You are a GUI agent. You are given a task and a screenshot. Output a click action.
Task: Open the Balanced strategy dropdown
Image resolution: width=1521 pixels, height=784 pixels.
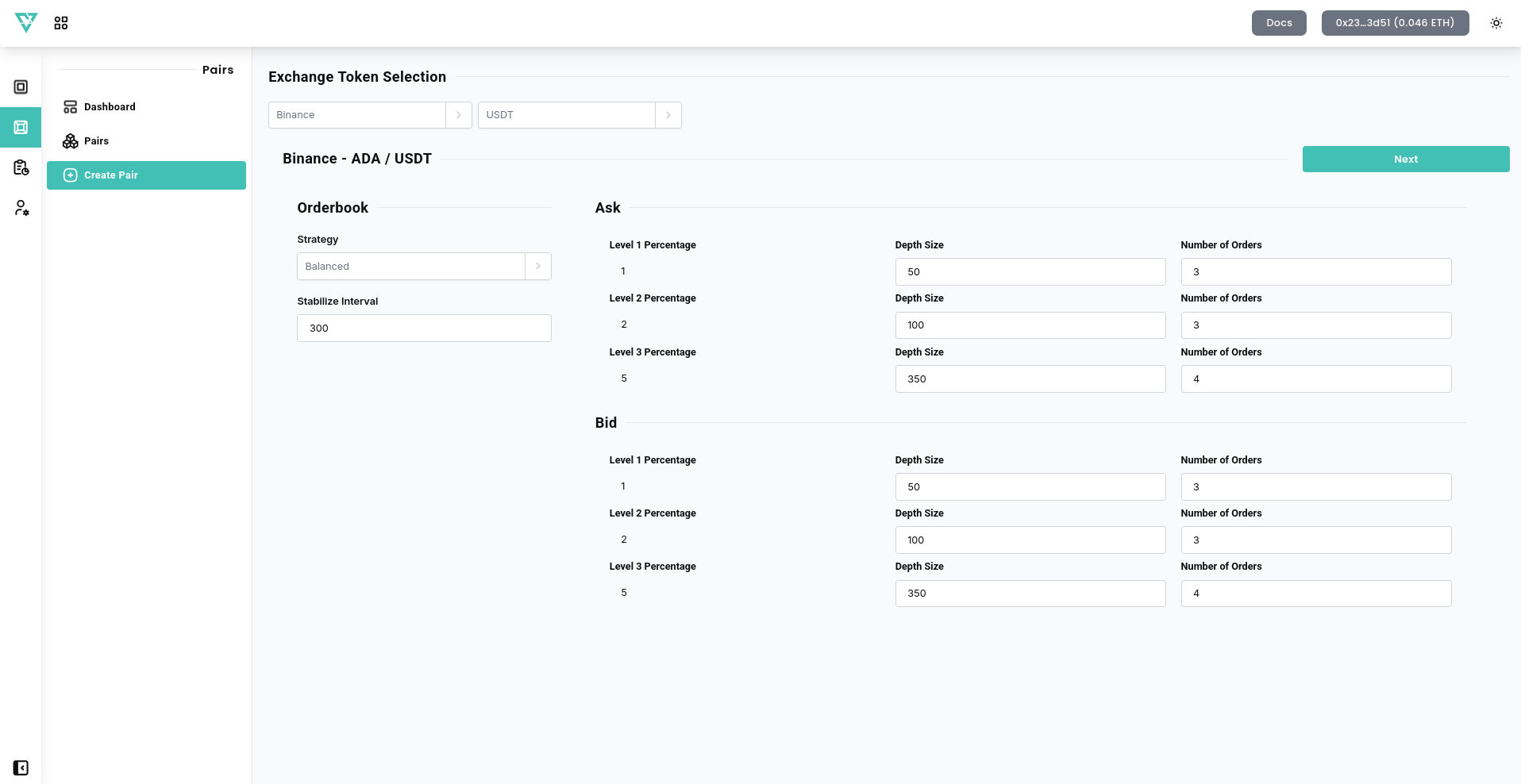coord(537,267)
